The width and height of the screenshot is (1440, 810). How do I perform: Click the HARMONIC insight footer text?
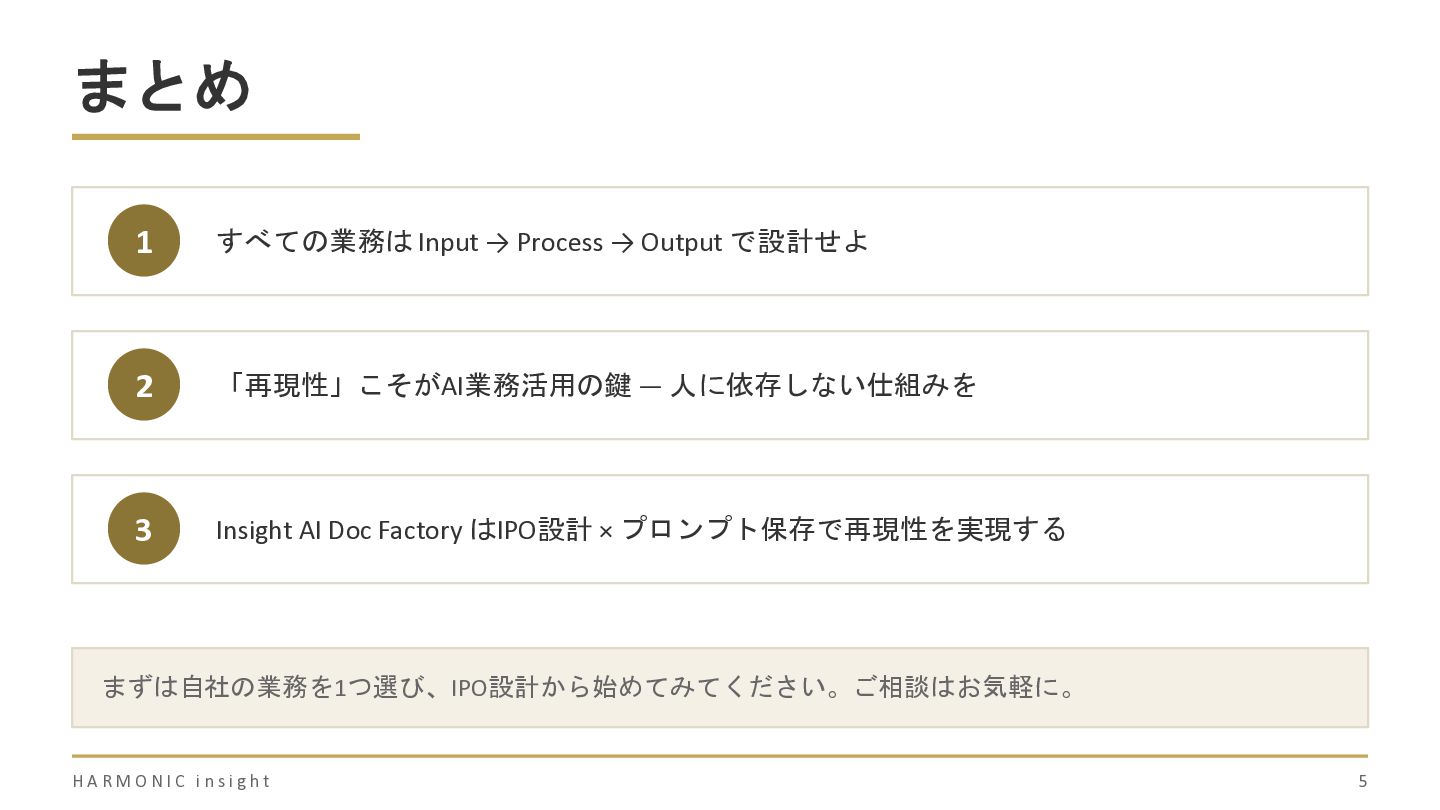click(x=171, y=781)
